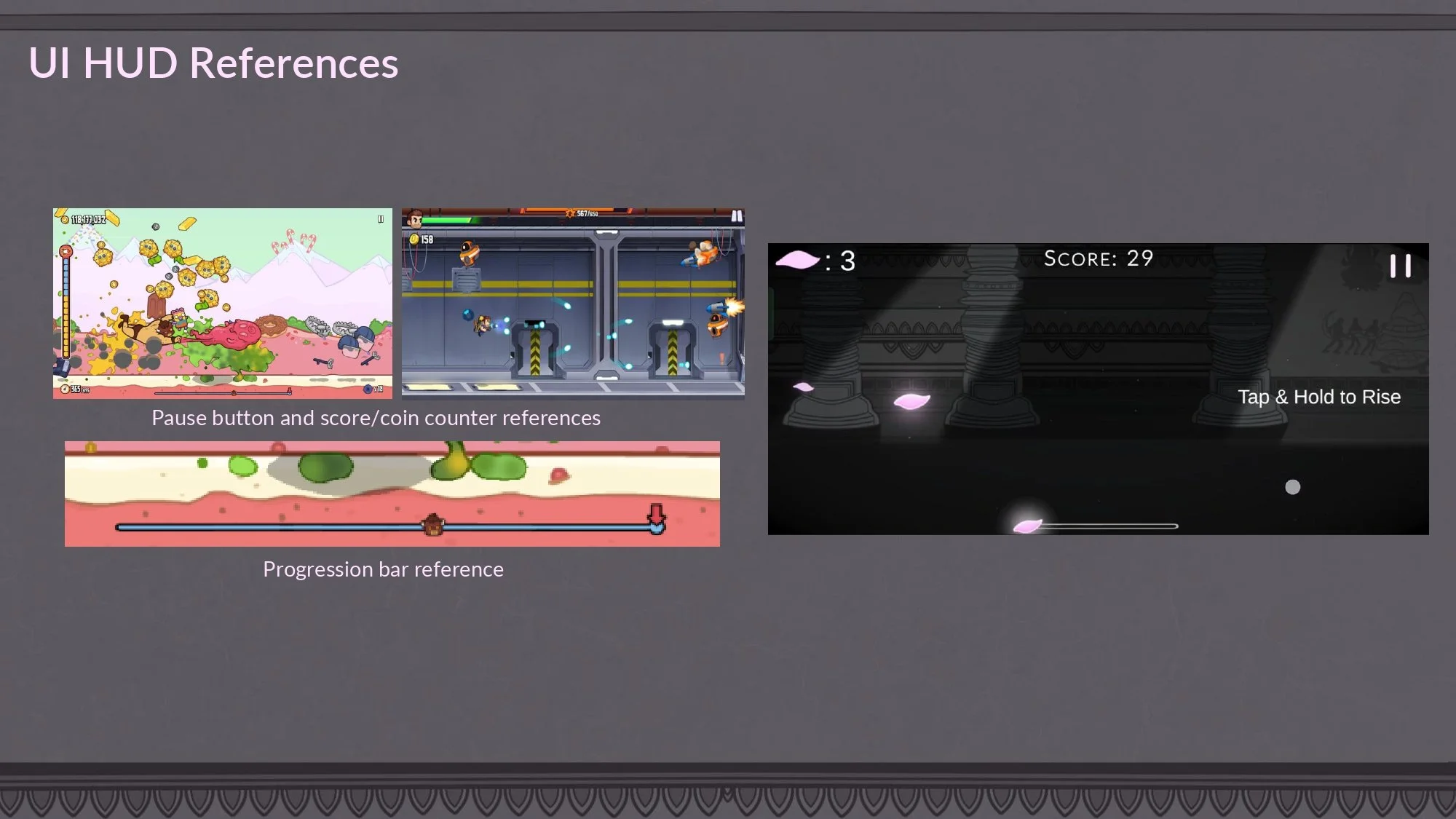The height and width of the screenshot is (819, 1456).
Task: Click the grey circle in the dark game
Action: click(x=1292, y=487)
